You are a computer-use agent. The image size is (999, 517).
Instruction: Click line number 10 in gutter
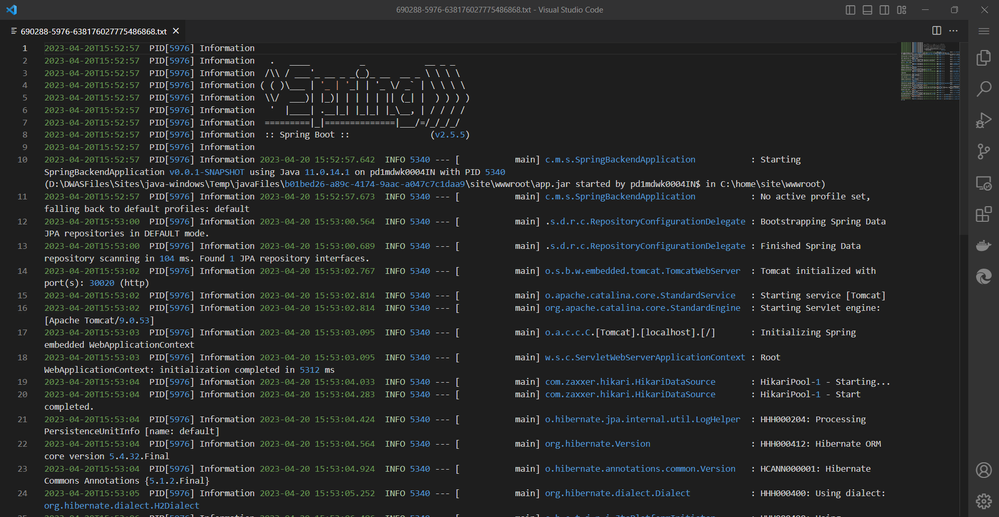(23, 159)
